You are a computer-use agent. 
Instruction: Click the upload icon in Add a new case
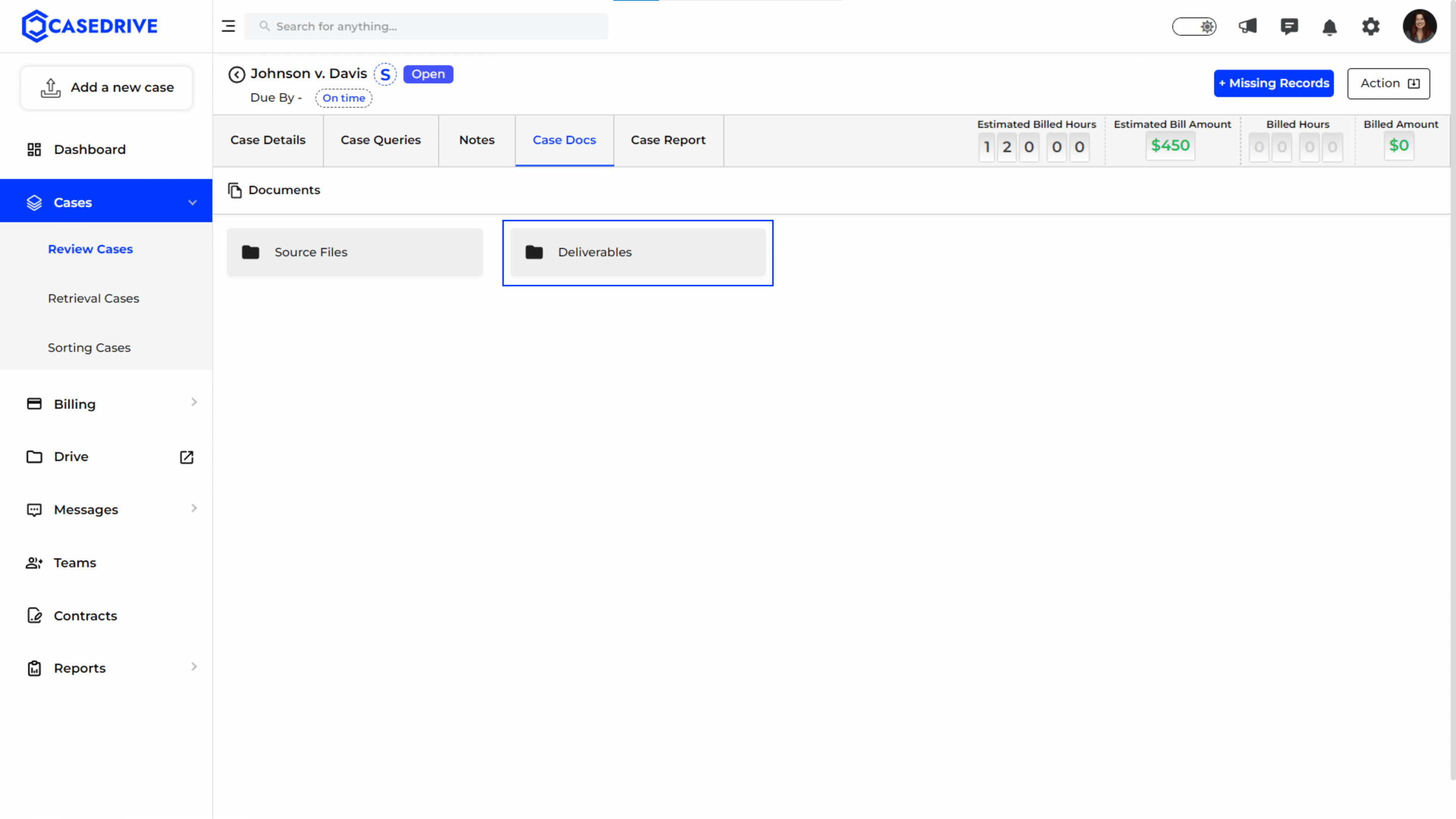[x=51, y=87]
